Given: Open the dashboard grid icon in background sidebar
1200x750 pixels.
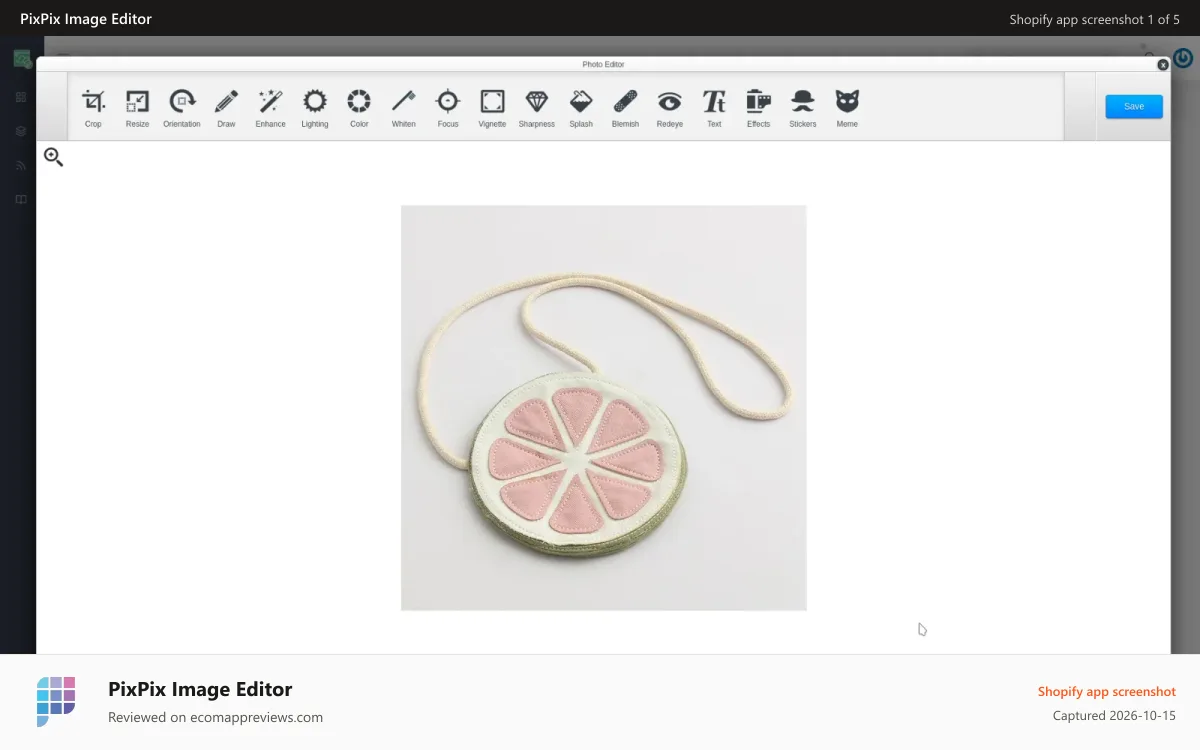Looking at the screenshot, I should pos(20,97).
